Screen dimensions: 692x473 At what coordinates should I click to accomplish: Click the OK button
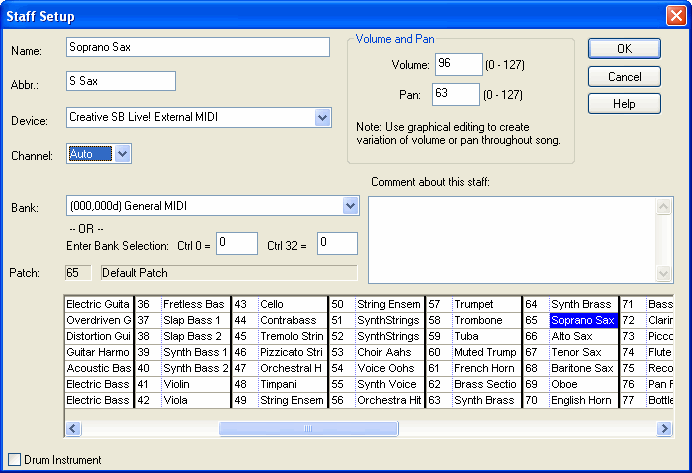(623, 48)
